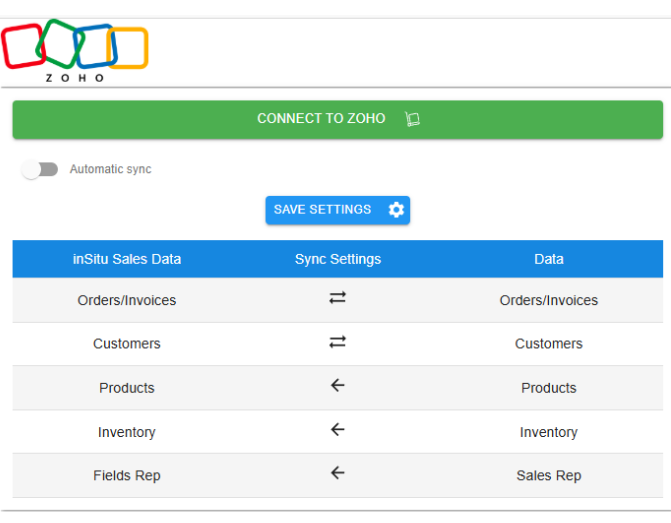Change the Orders/Invoices sync direction arrows
Image resolution: width=671 pixels, height=523 pixels.
coord(338,297)
